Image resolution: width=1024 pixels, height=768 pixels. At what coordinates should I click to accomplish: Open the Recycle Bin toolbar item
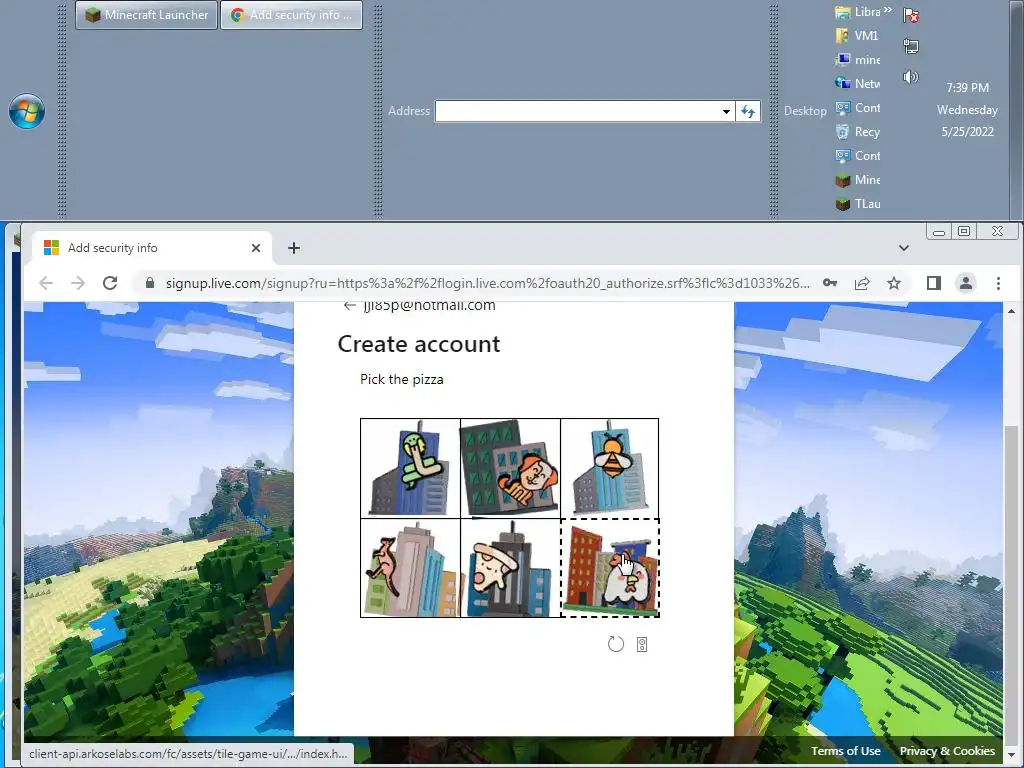(857, 132)
